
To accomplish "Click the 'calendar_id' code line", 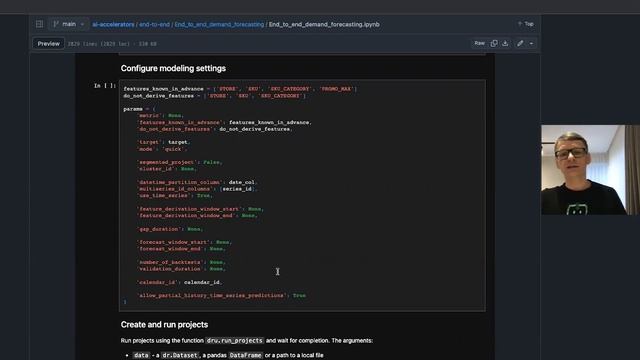I will click(180, 282).
